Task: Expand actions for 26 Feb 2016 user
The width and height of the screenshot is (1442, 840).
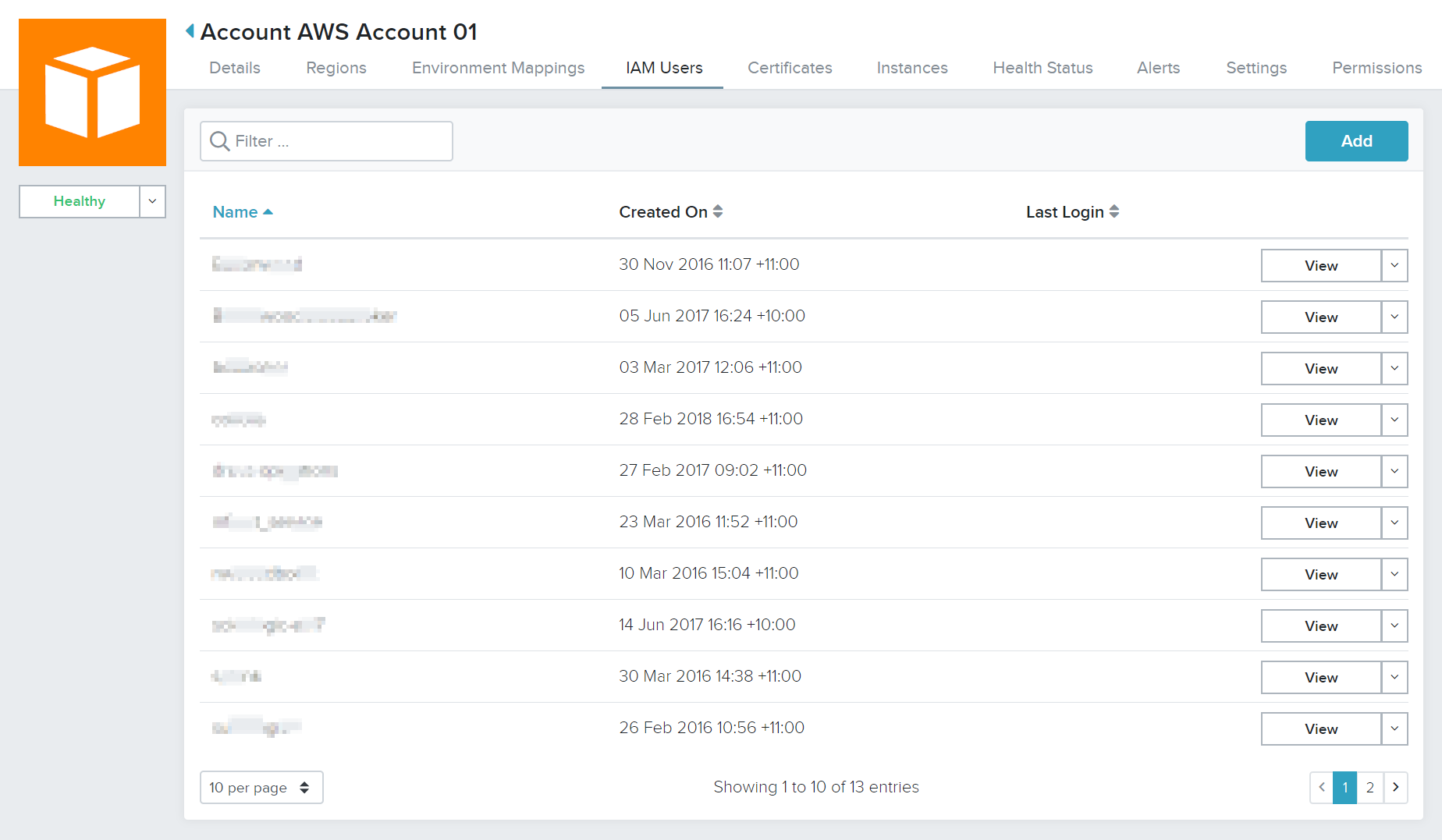Action: tap(1394, 729)
